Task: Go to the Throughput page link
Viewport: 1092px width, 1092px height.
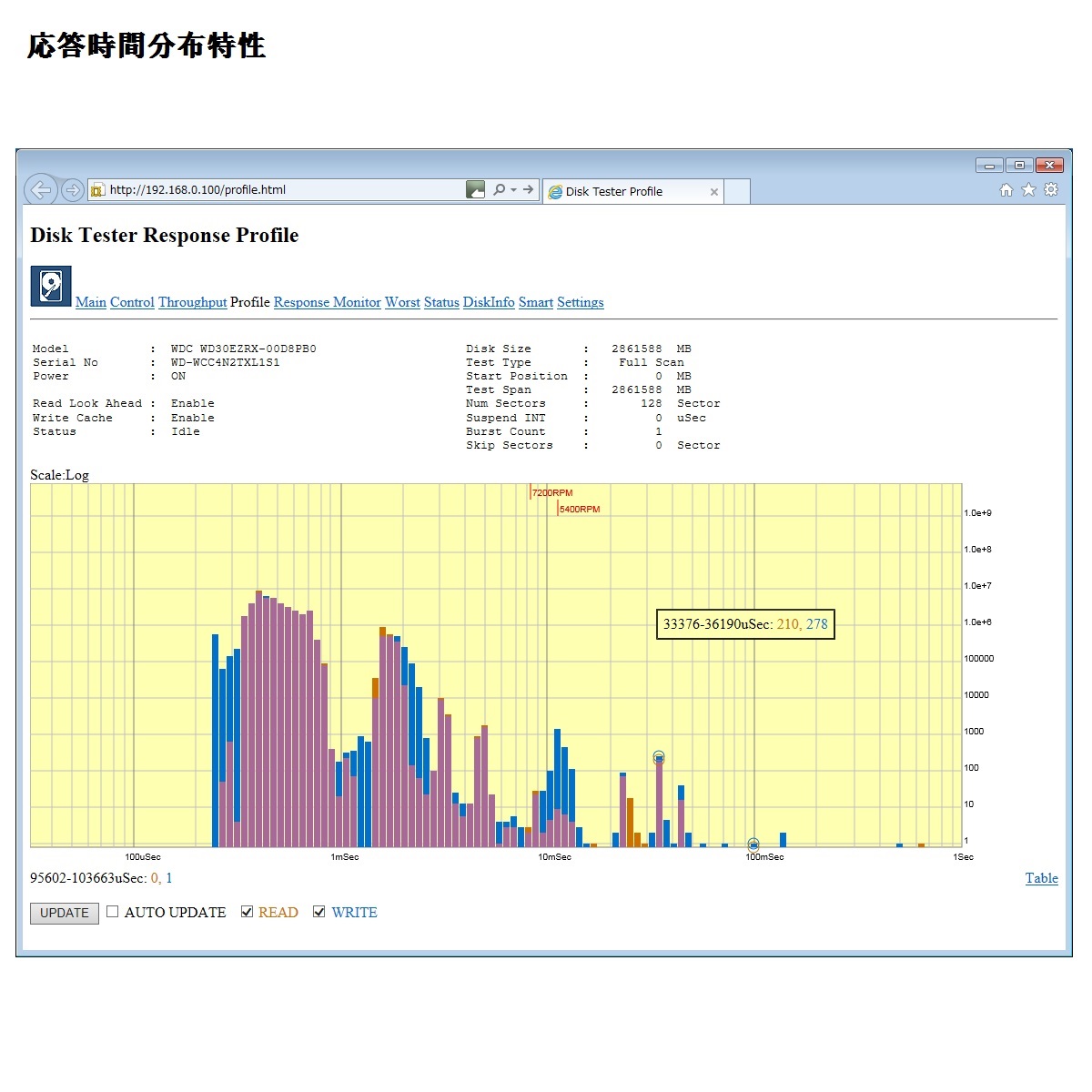Action: (x=192, y=302)
